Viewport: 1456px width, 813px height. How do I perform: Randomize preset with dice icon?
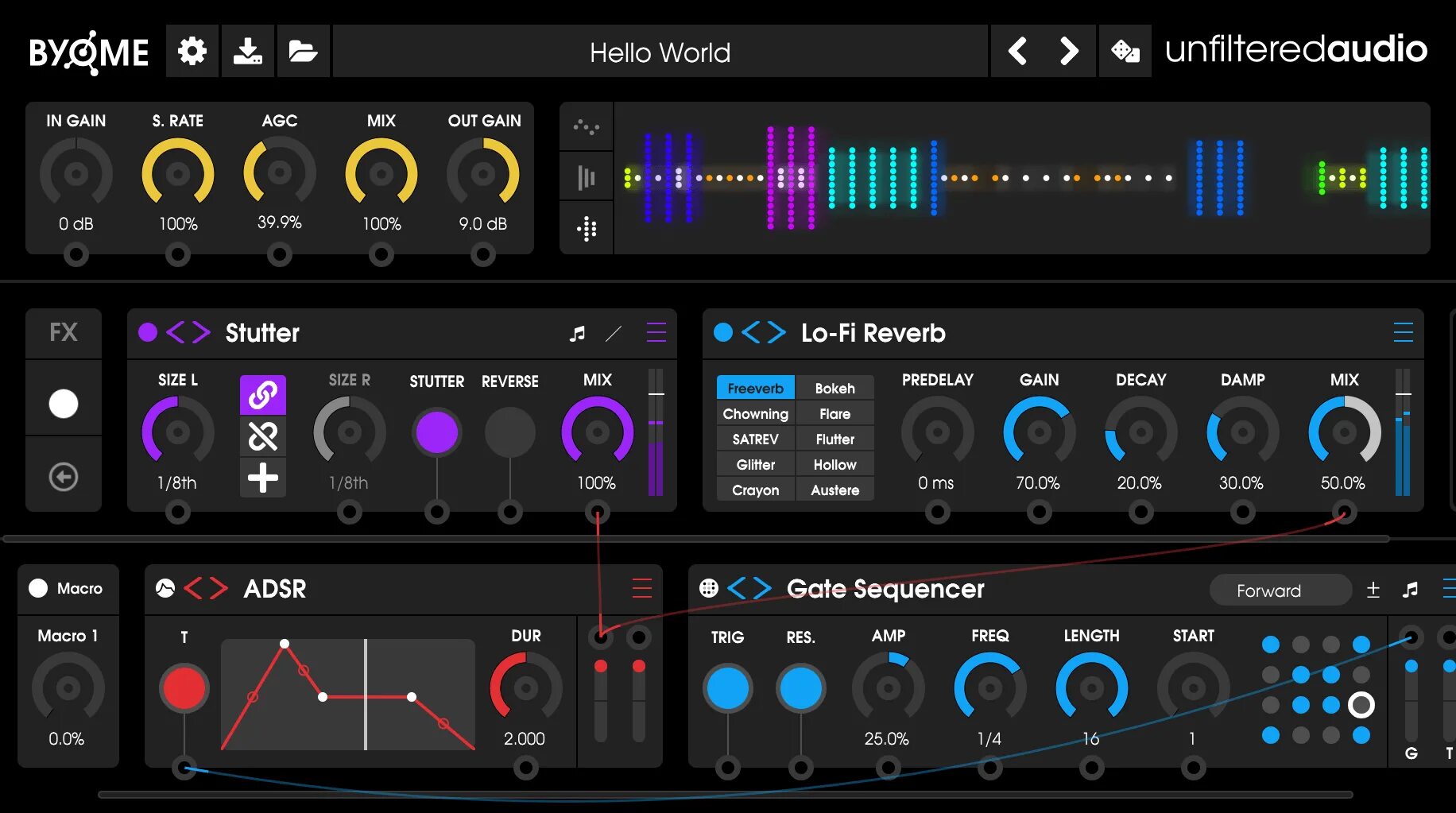[x=1125, y=52]
